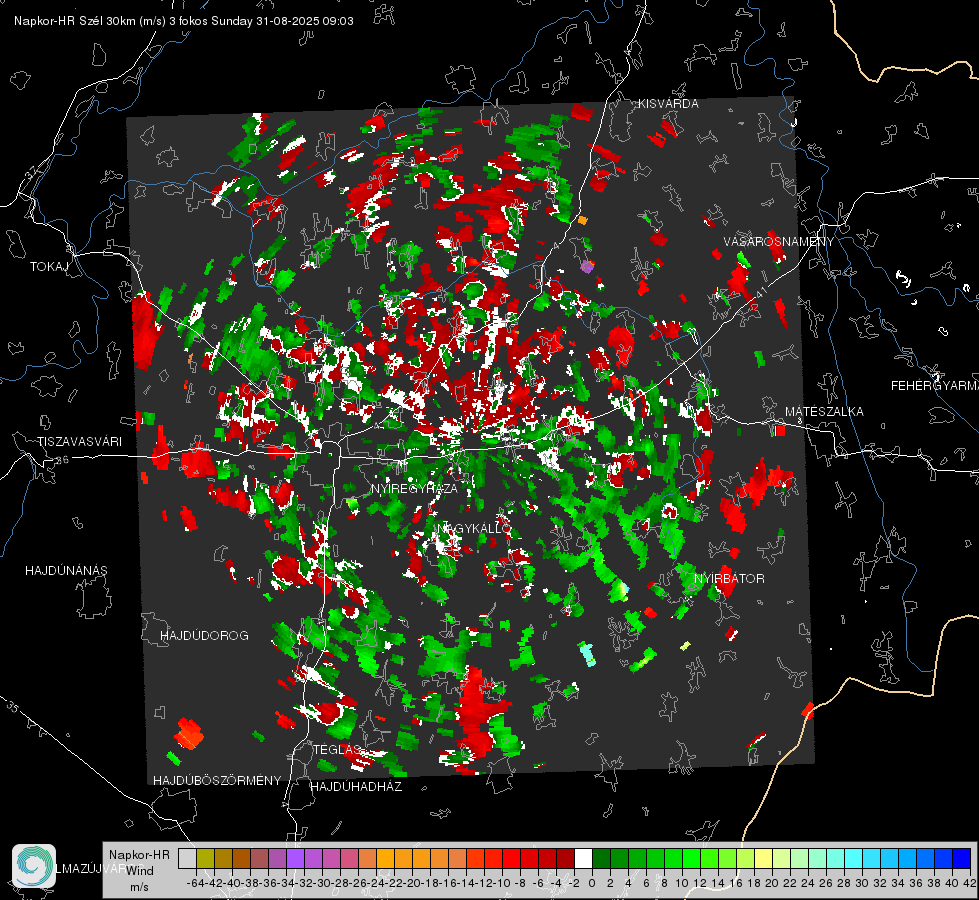This screenshot has width=979, height=900.
Task: Click the TOKAJ label on the map
Action: (x=49, y=267)
